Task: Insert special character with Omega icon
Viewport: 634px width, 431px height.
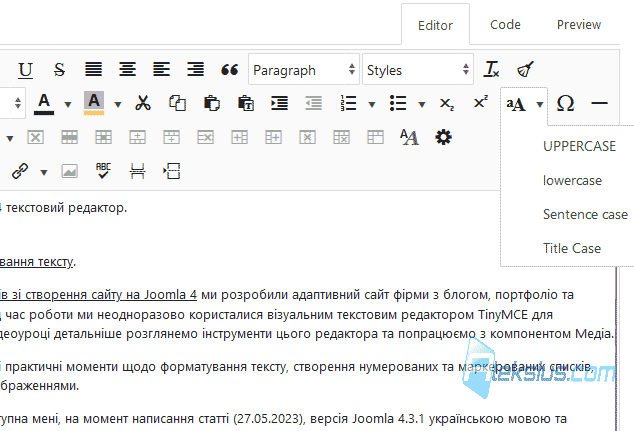Action: (x=565, y=104)
